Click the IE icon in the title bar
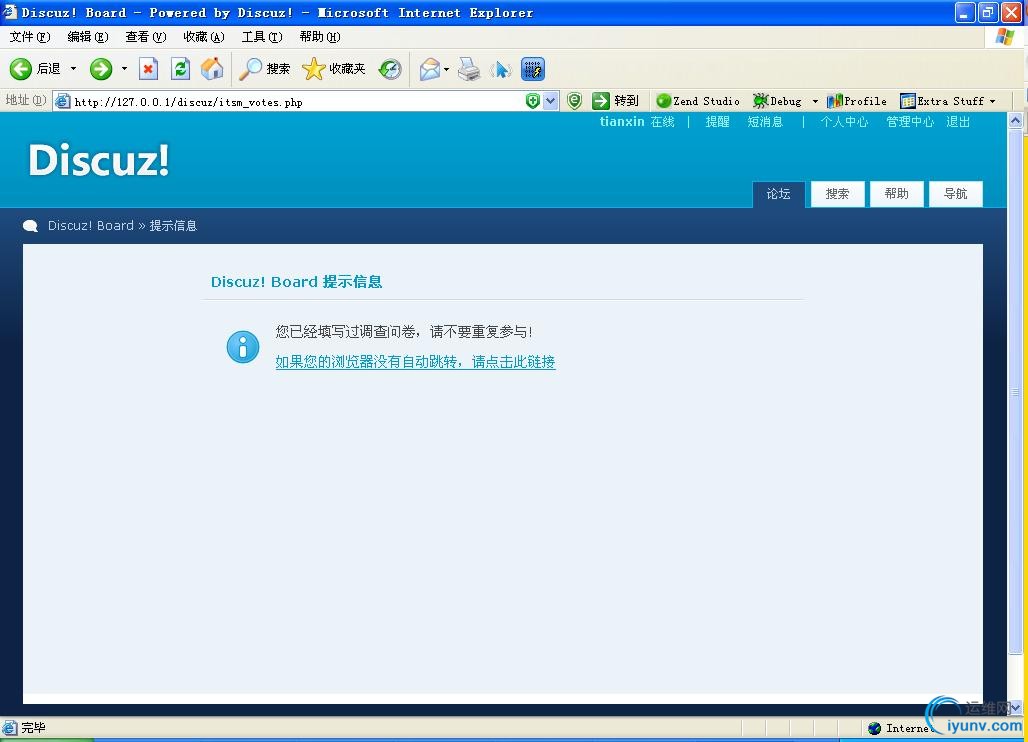 click(x=9, y=12)
